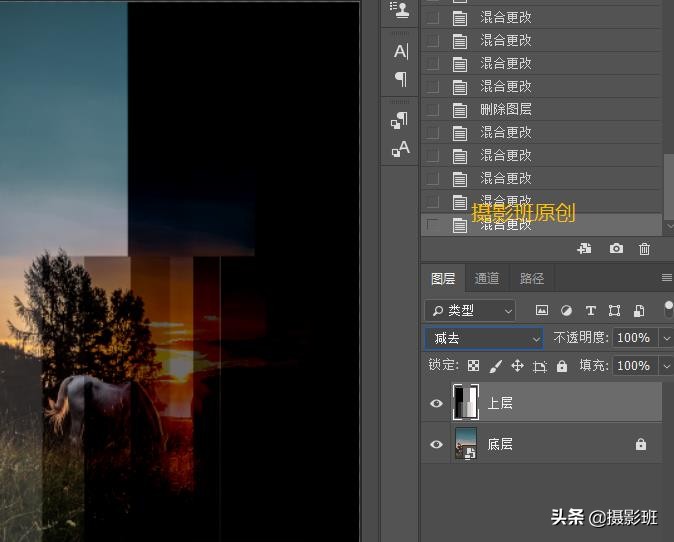The width and height of the screenshot is (674, 542).
Task: Open the Character Styles panel icon
Action: [401, 149]
